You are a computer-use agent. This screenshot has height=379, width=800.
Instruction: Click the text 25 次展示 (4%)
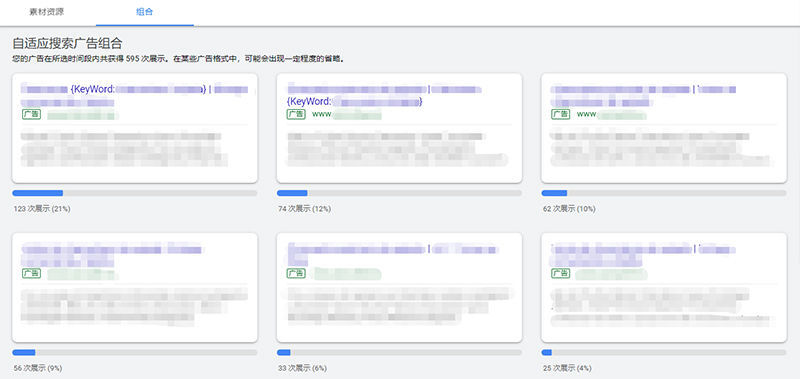pos(567,368)
